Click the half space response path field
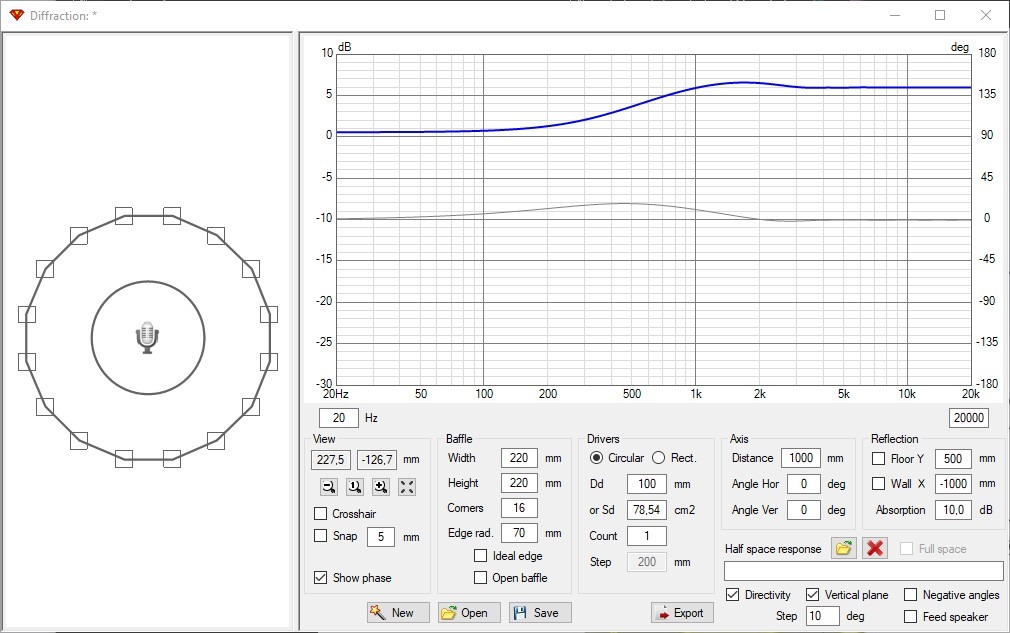This screenshot has height=633, width=1010. [863, 571]
